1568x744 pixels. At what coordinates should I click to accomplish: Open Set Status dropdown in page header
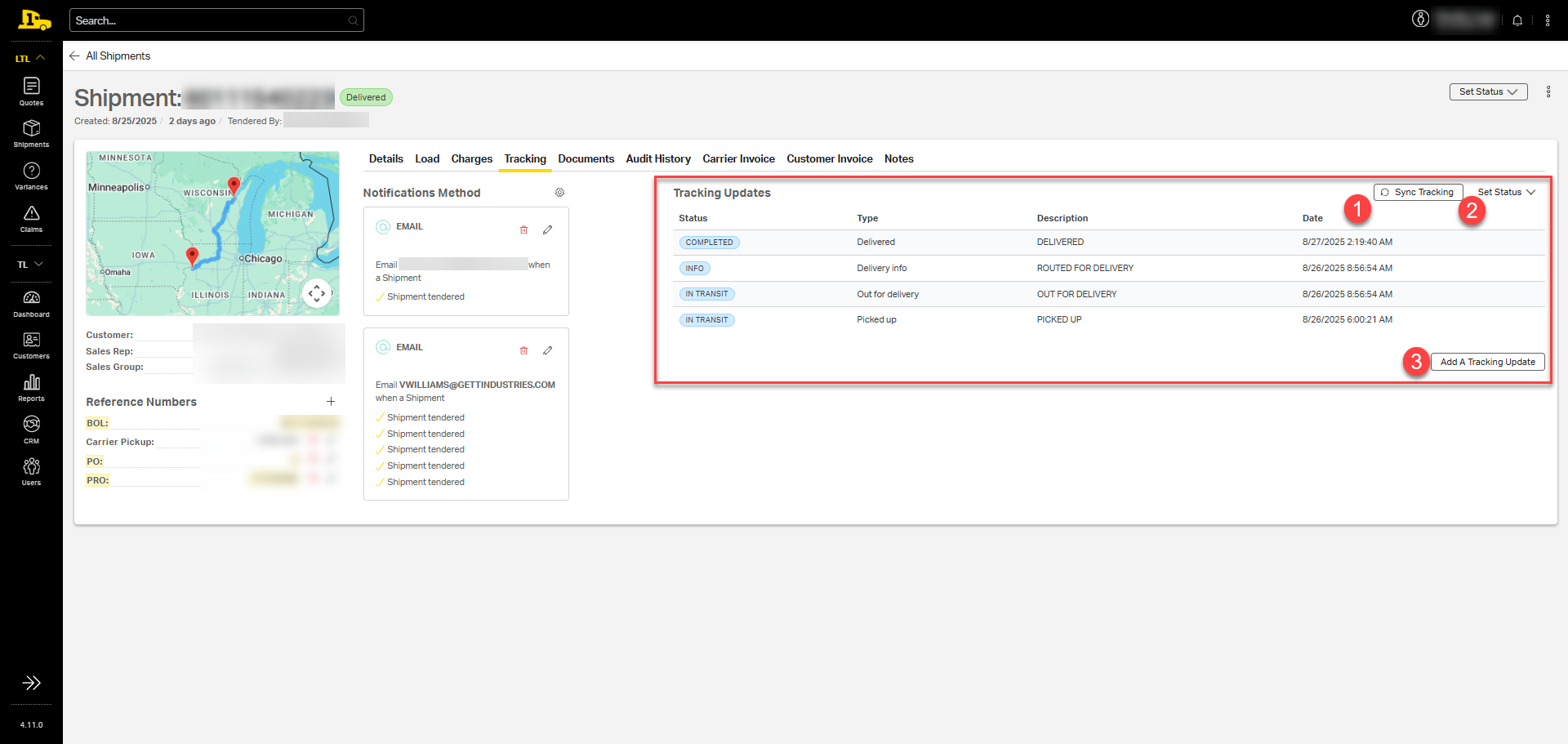click(1488, 91)
